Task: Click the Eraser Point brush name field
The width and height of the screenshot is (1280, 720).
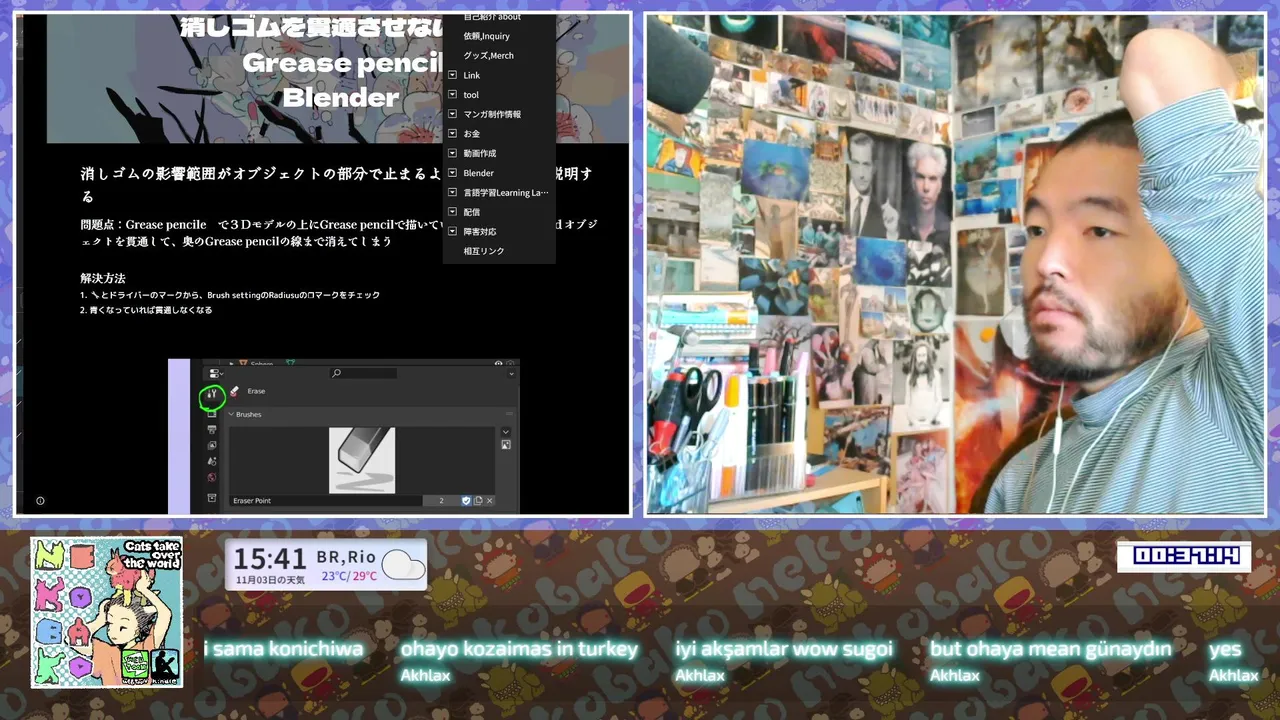Action: pyautogui.click(x=326, y=501)
